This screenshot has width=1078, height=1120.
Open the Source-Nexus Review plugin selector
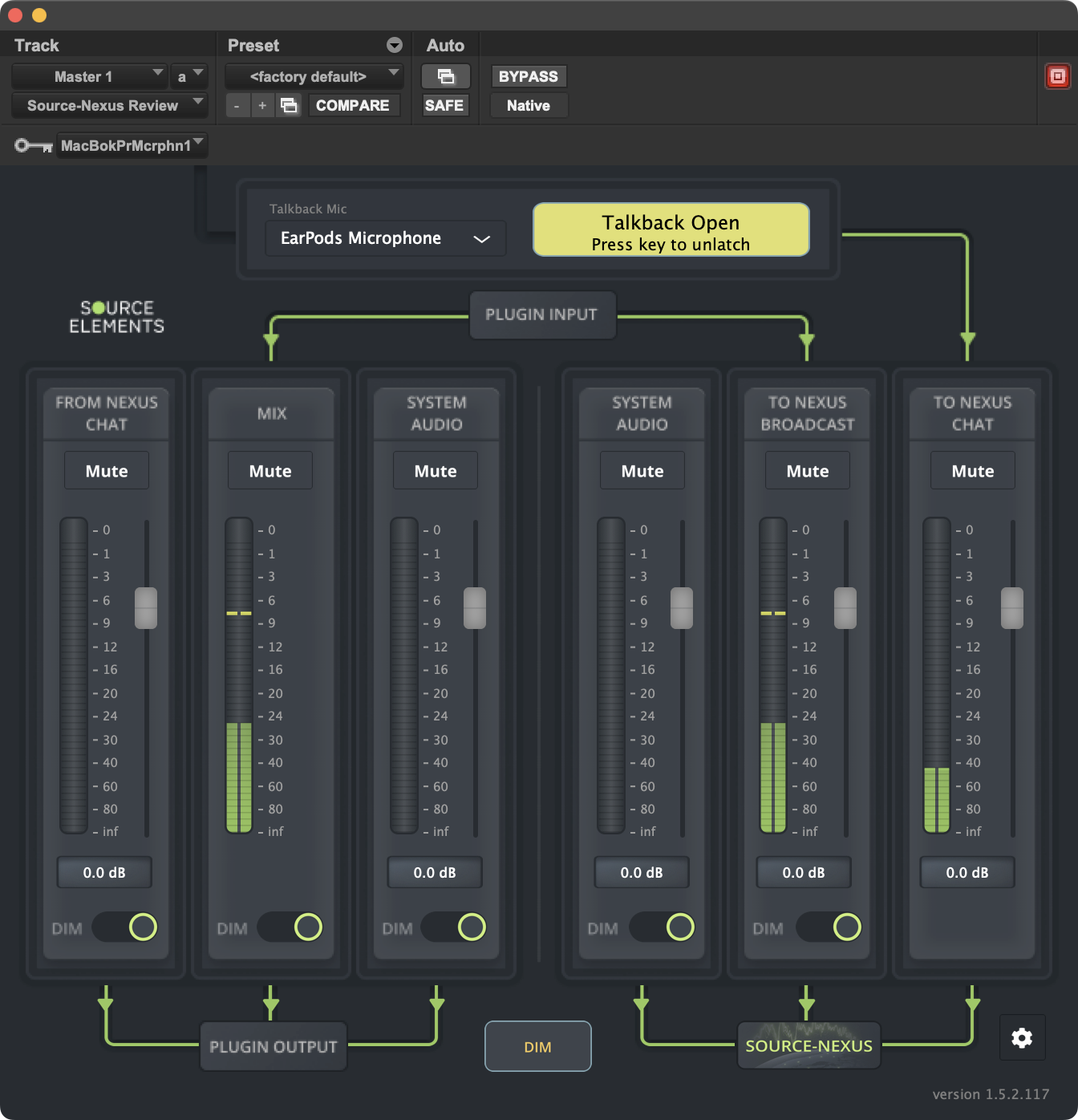click(x=109, y=105)
